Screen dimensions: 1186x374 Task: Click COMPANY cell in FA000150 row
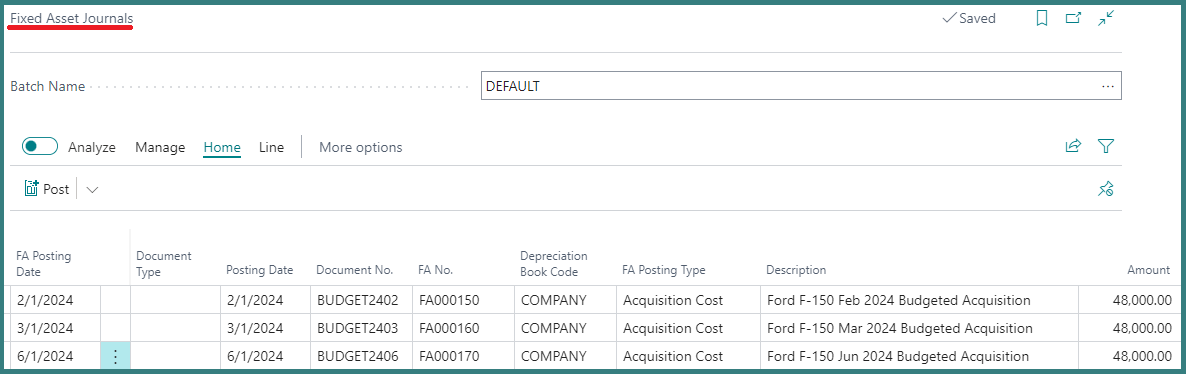(x=565, y=301)
